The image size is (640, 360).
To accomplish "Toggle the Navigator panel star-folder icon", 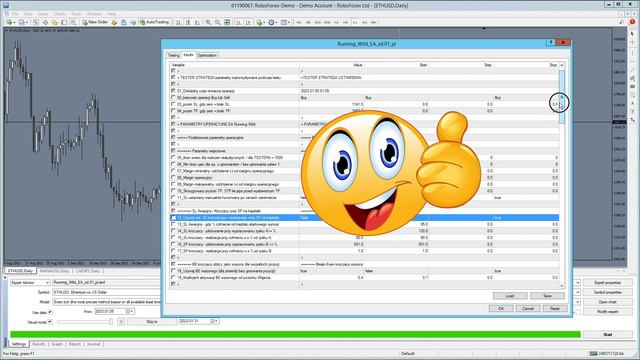I will [54, 22].
